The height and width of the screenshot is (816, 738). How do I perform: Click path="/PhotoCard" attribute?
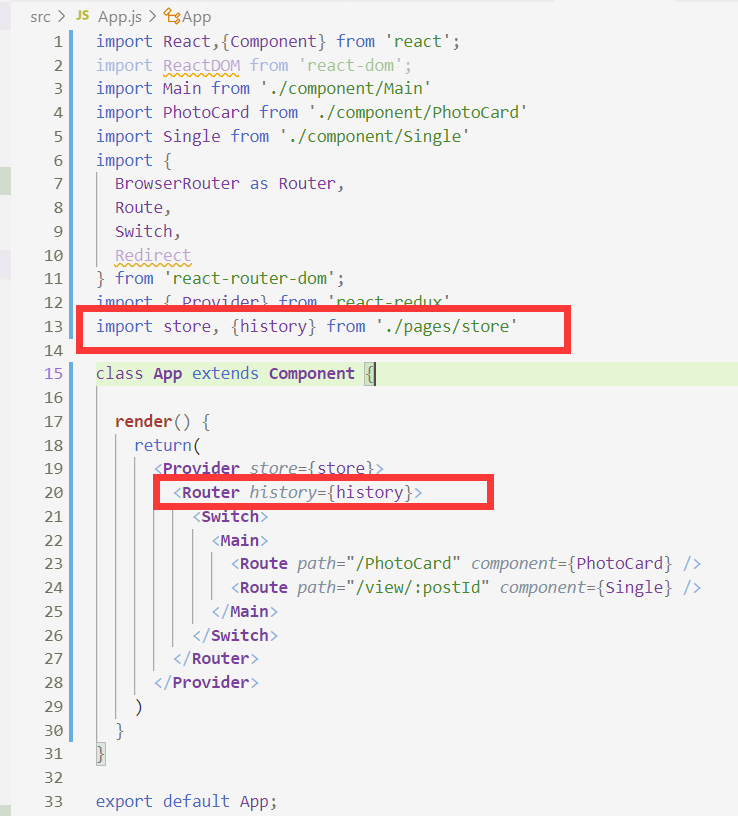click(379, 564)
